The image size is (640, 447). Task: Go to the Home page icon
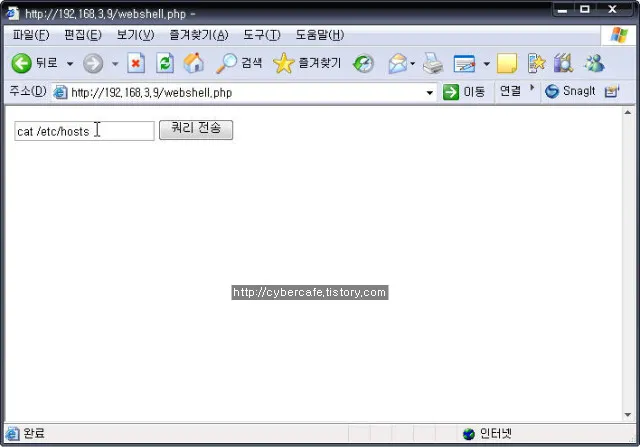[x=194, y=63]
